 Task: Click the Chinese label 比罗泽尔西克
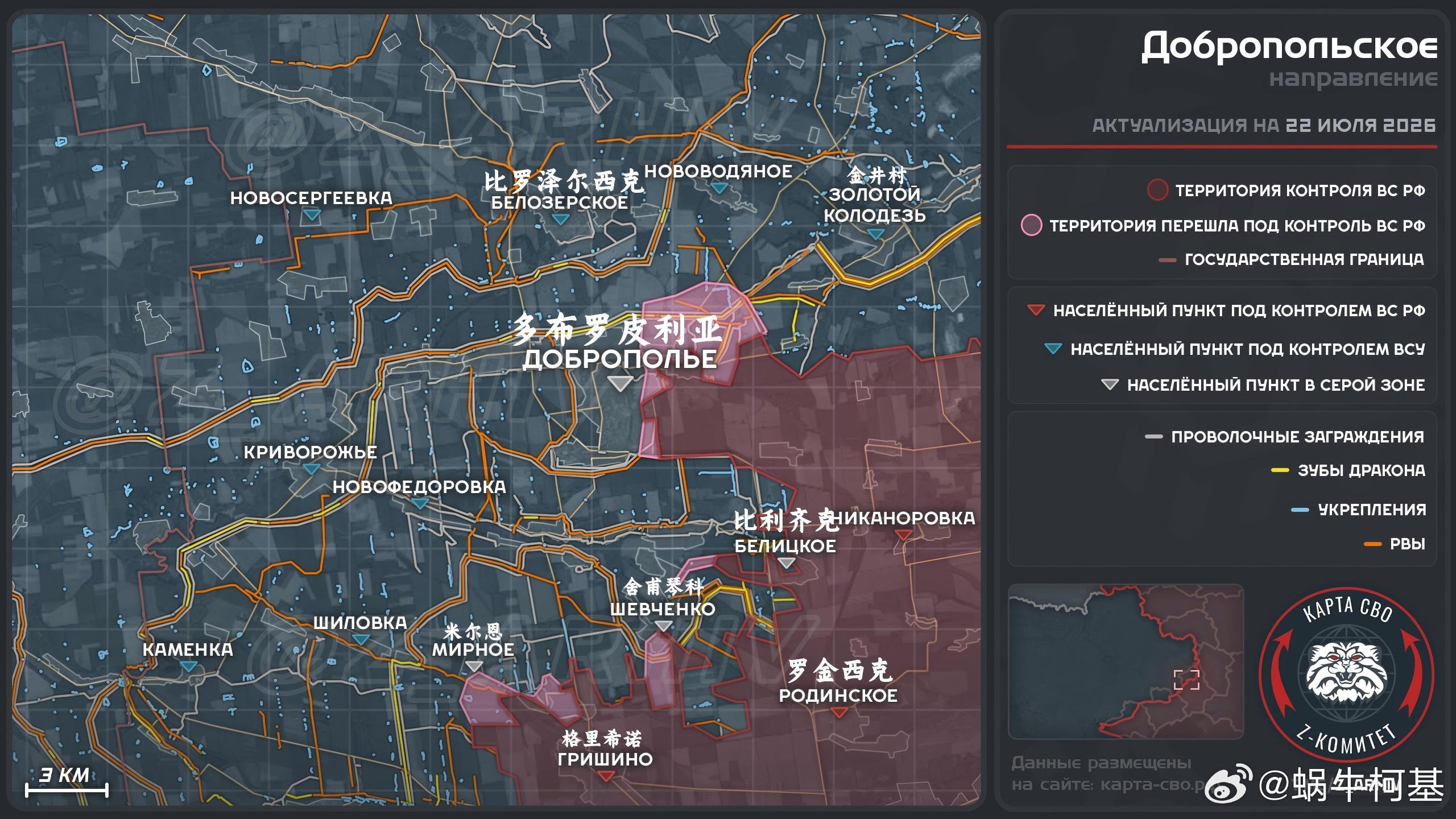[563, 182]
